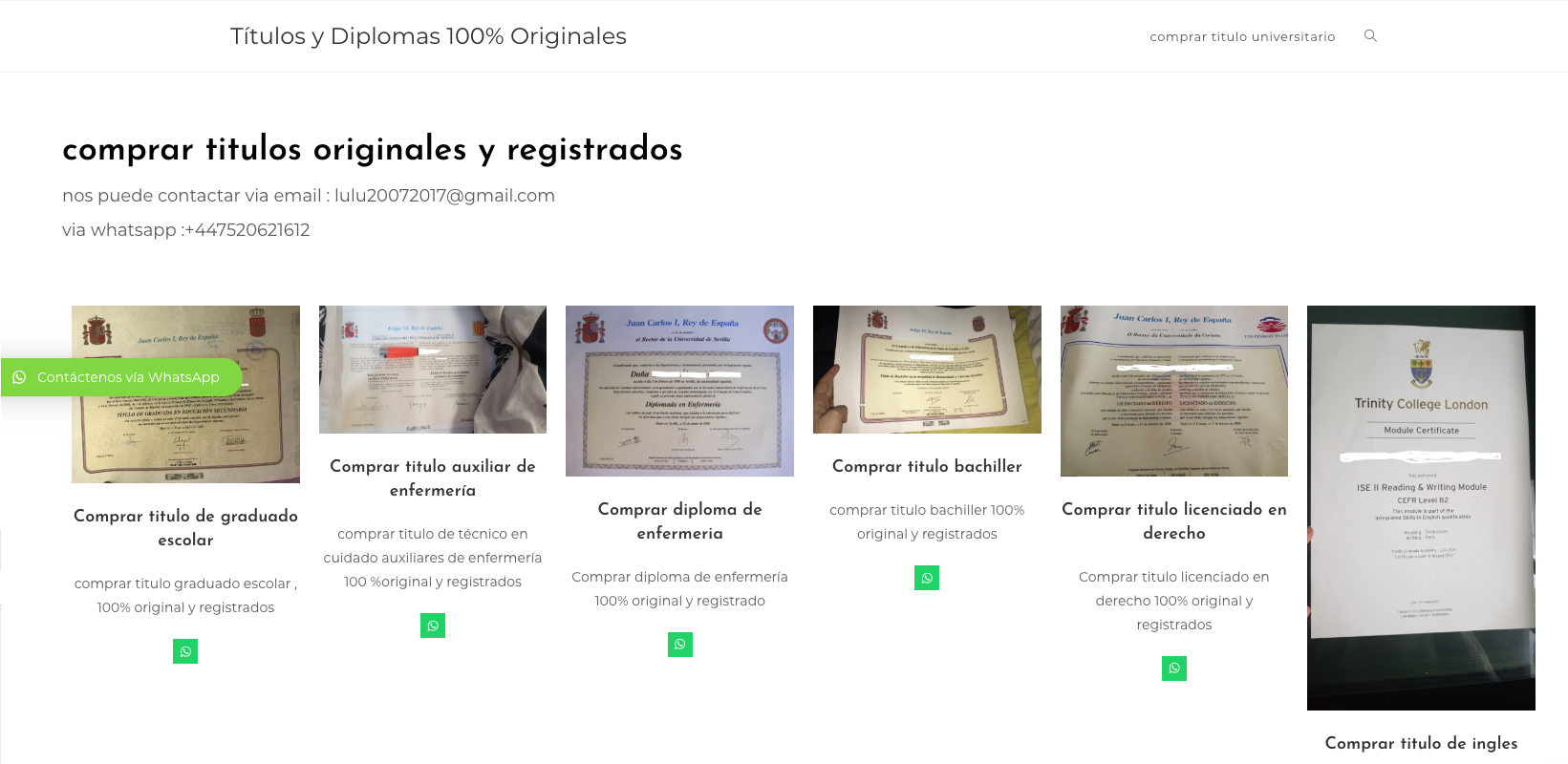Click WhatsApp icon under titulo bachiller card

927,578
